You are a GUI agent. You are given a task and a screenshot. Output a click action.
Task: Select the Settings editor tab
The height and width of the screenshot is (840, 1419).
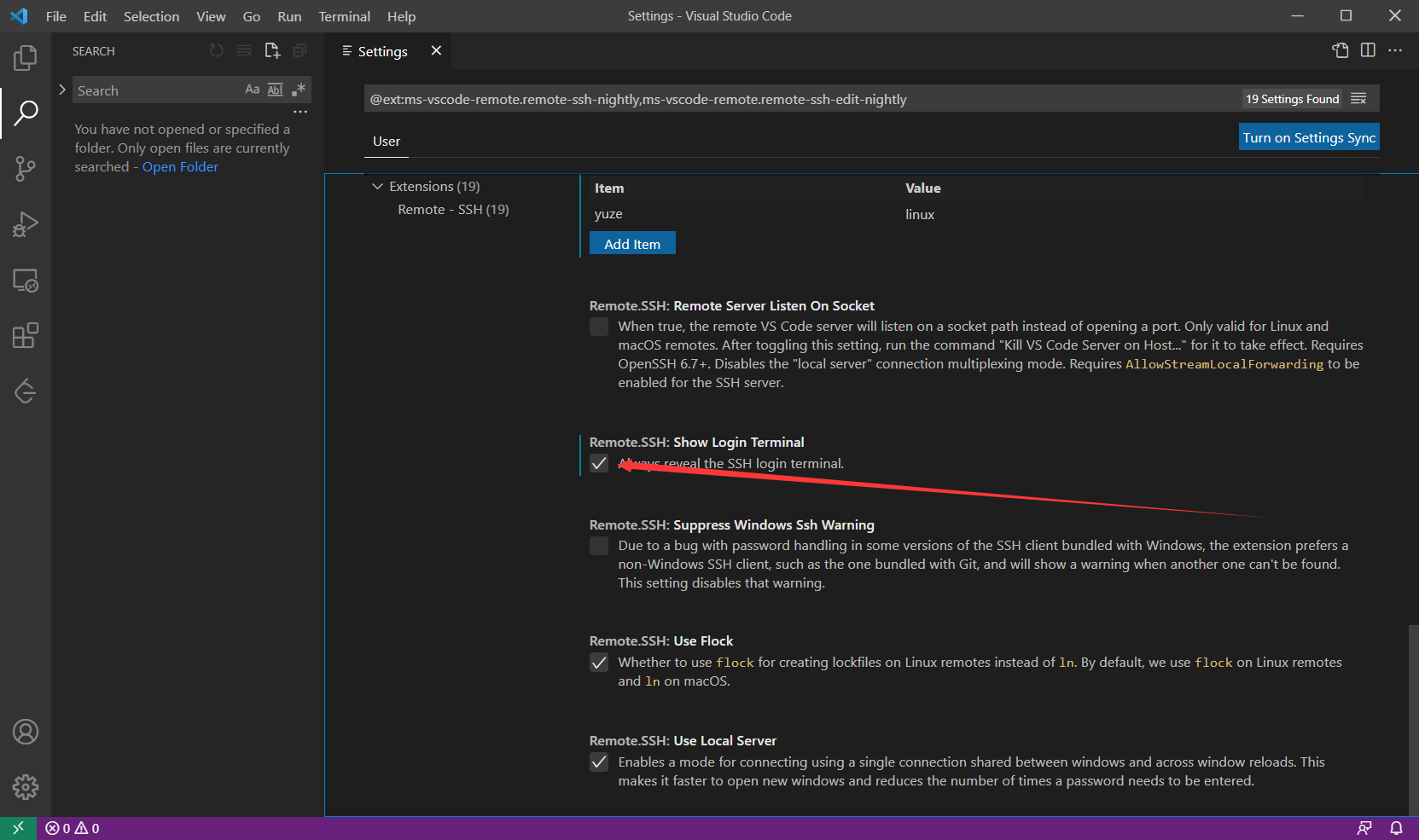point(382,51)
